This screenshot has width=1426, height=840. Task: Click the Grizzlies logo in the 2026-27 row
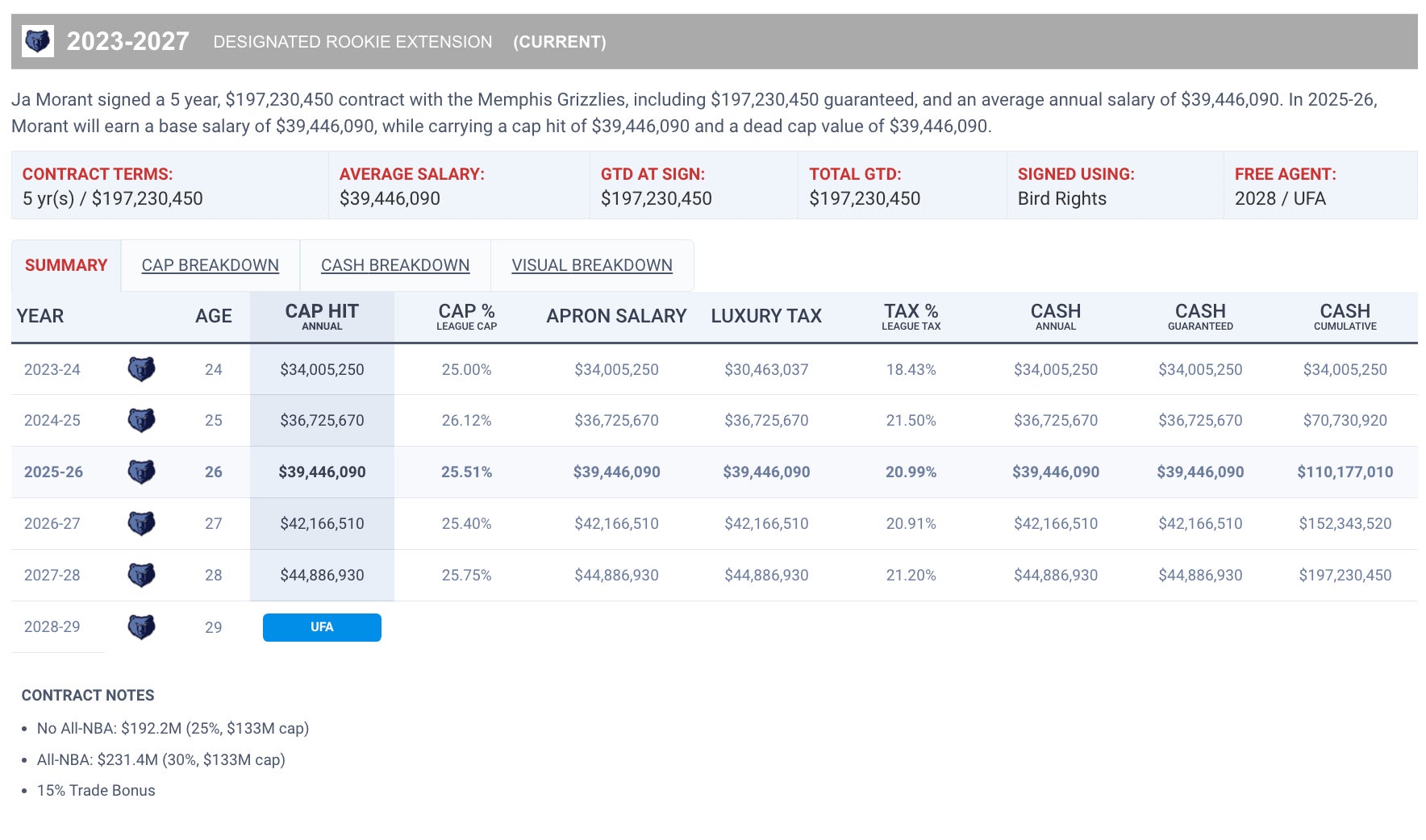pos(141,523)
